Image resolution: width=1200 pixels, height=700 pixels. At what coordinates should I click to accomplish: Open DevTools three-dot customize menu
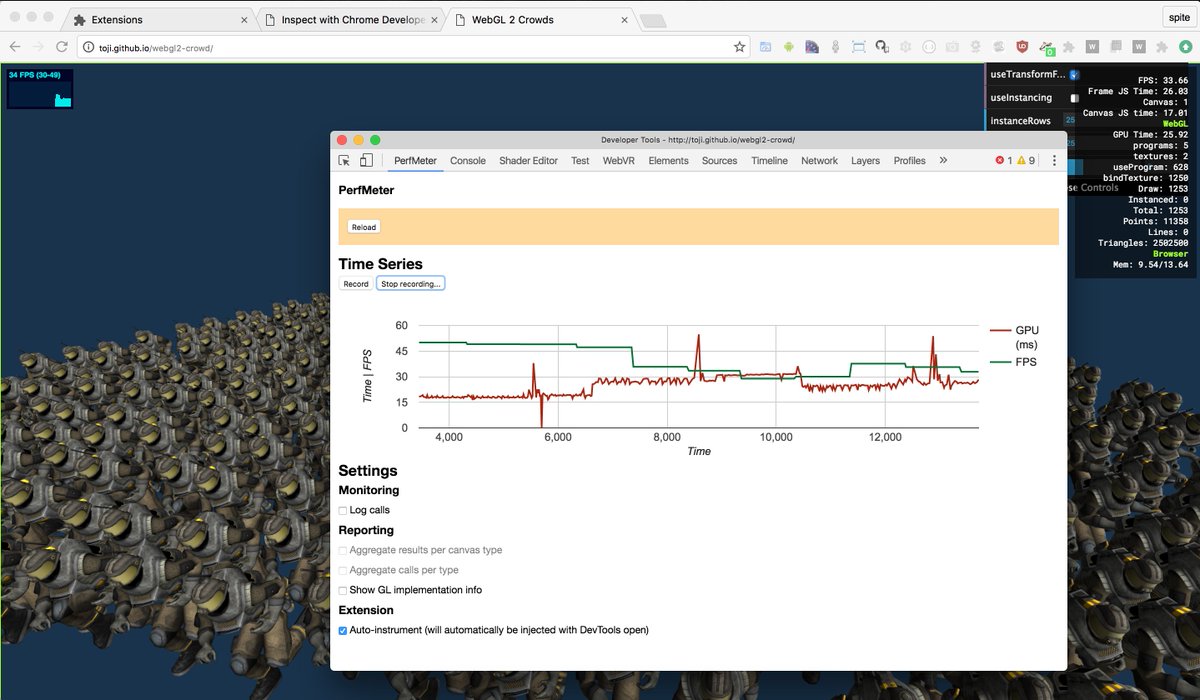click(x=1054, y=161)
